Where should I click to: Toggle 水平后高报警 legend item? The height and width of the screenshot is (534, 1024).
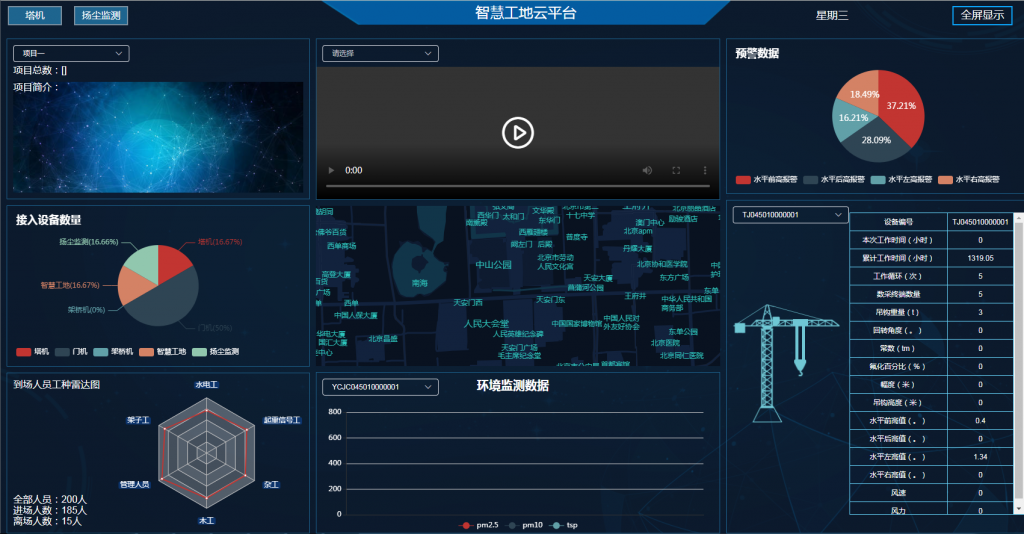point(834,180)
